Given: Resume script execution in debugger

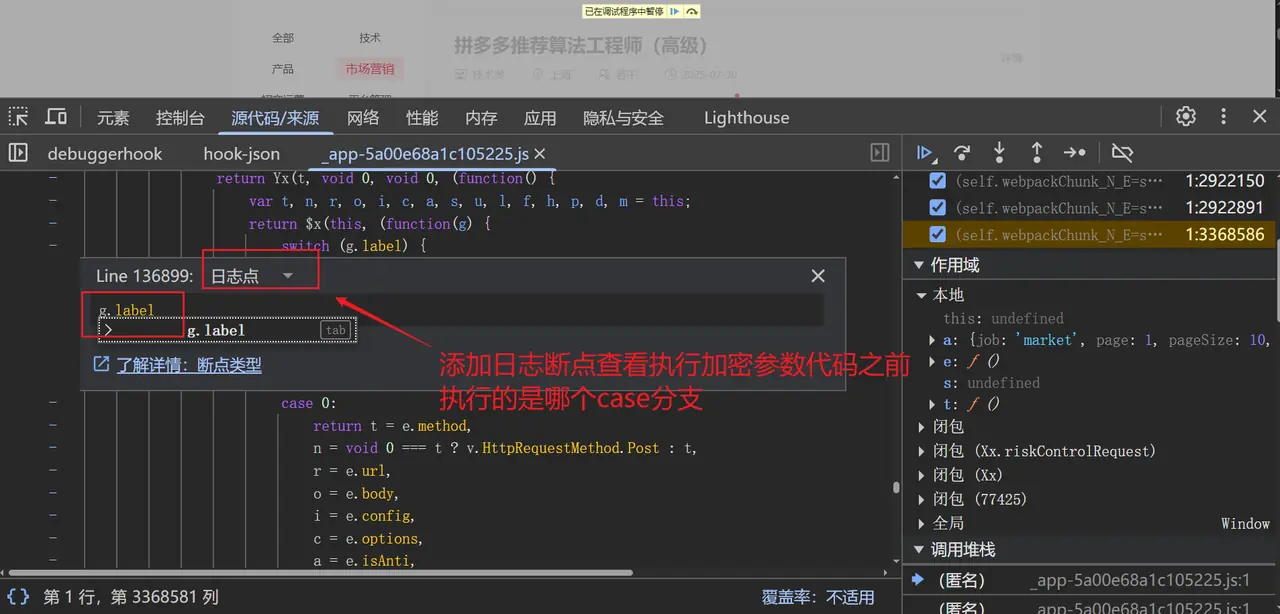Looking at the screenshot, I should 925,153.
